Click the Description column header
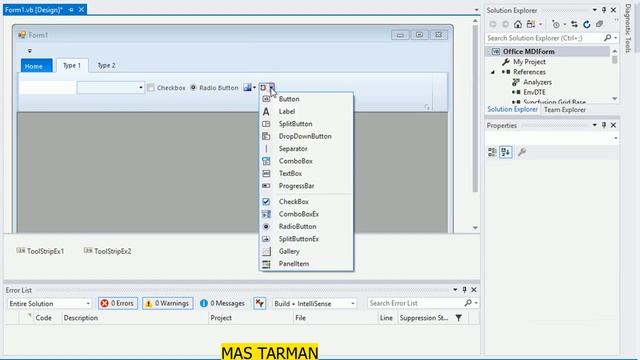 [x=80, y=318]
